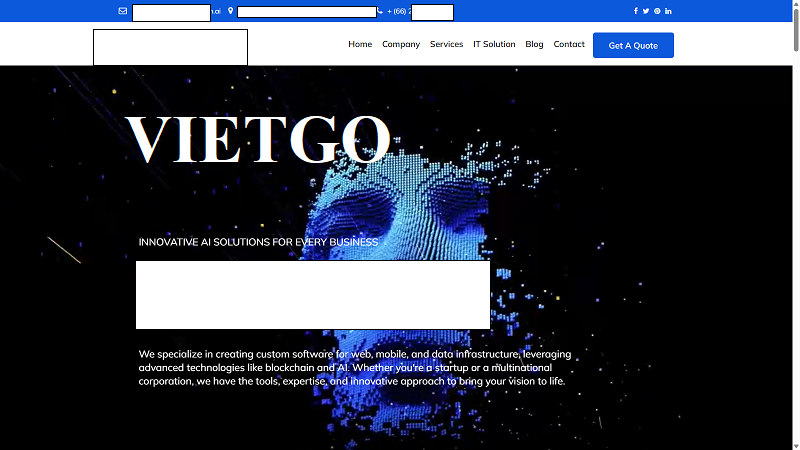Screen dimensions: 800x450
Task: Open the Home menu item
Action: click(360, 44)
